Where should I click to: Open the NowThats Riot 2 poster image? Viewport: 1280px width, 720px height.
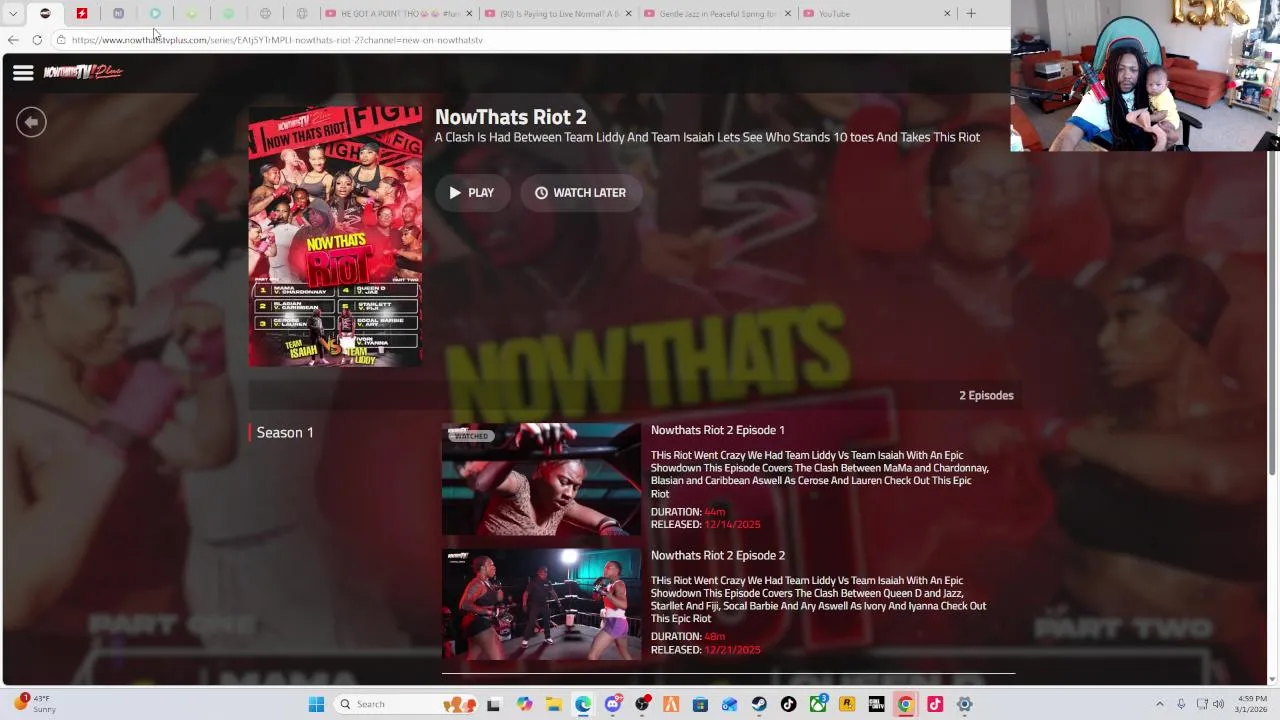tap(335, 237)
